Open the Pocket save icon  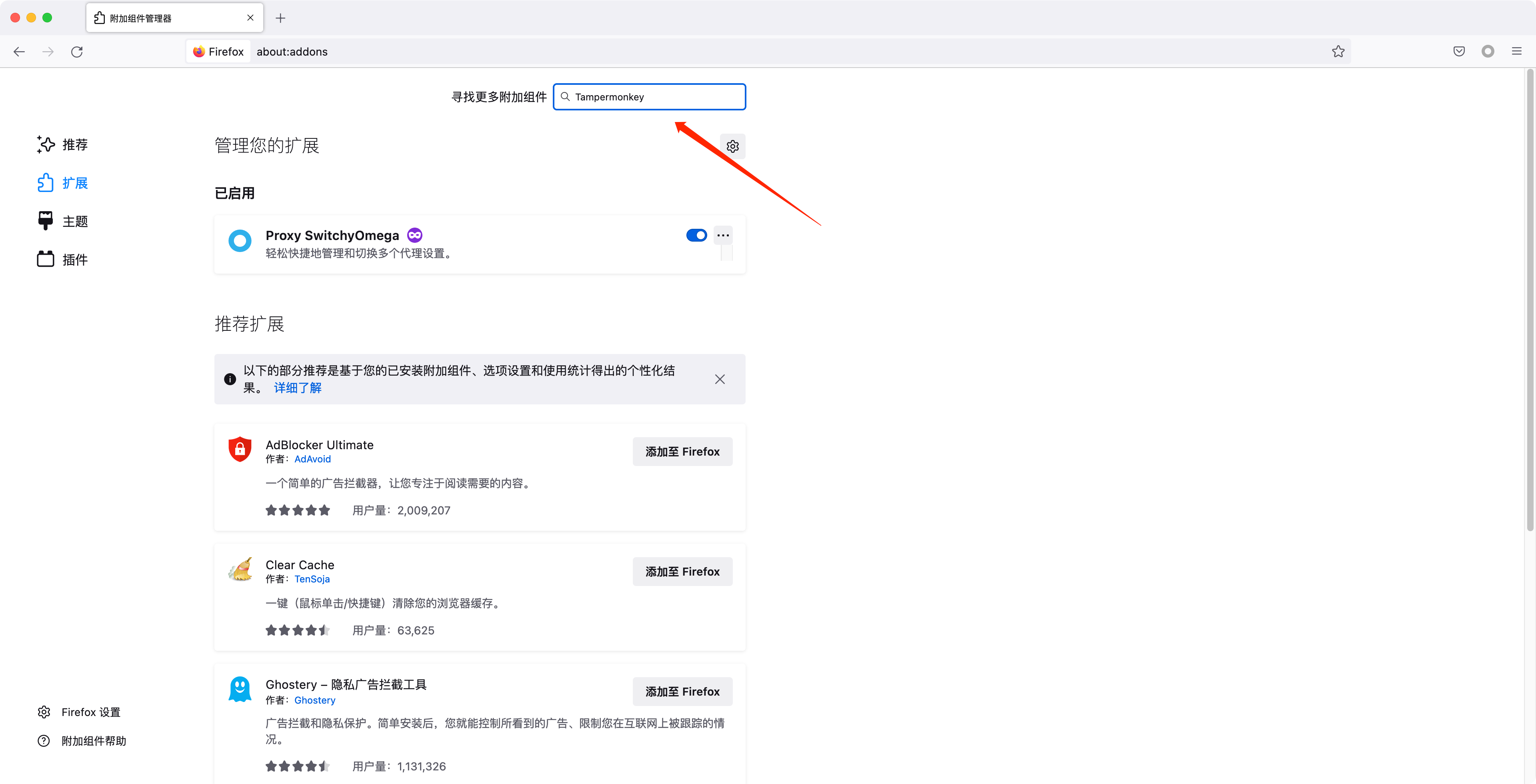click(x=1459, y=52)
